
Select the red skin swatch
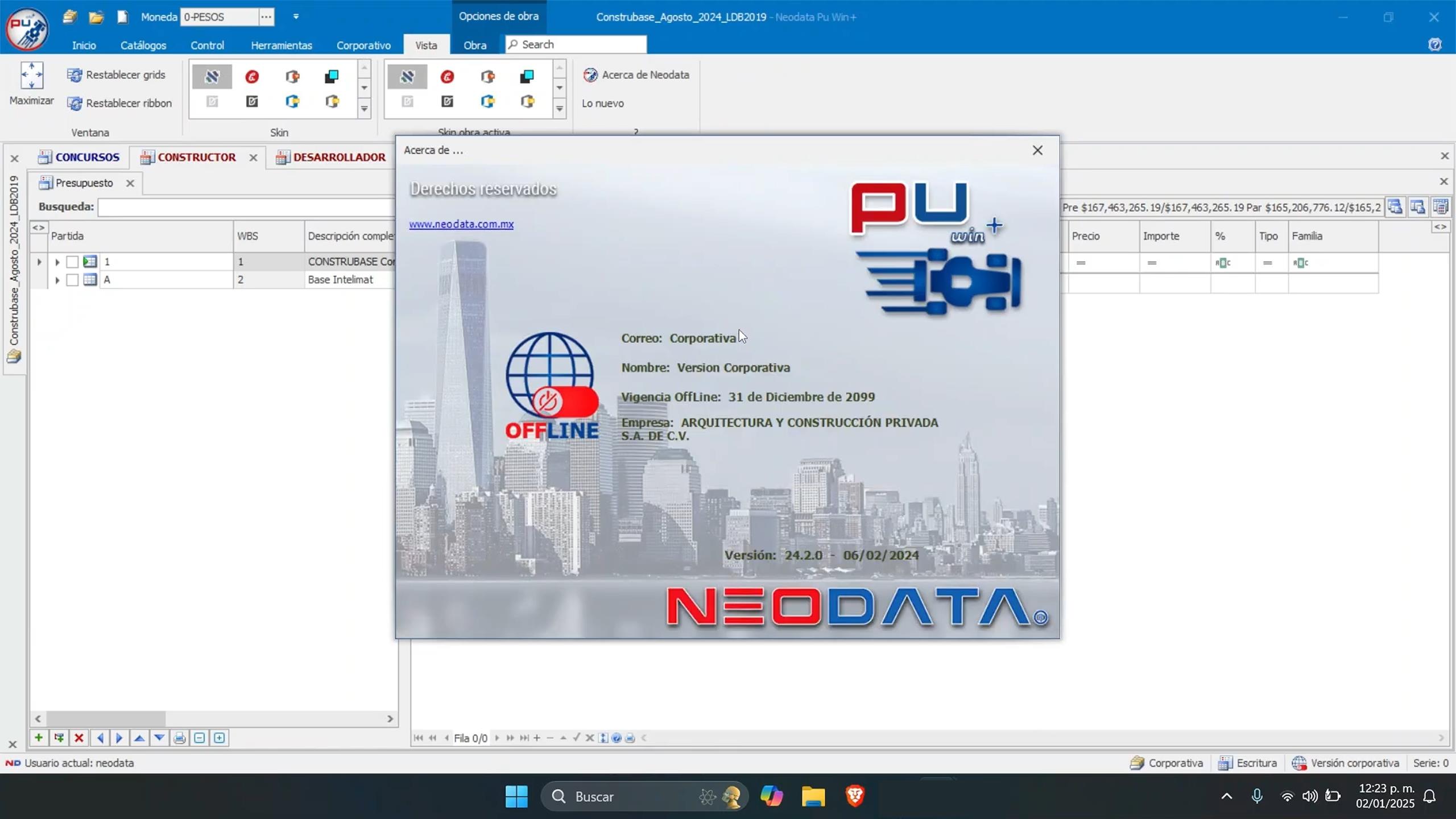pos(252,76)
